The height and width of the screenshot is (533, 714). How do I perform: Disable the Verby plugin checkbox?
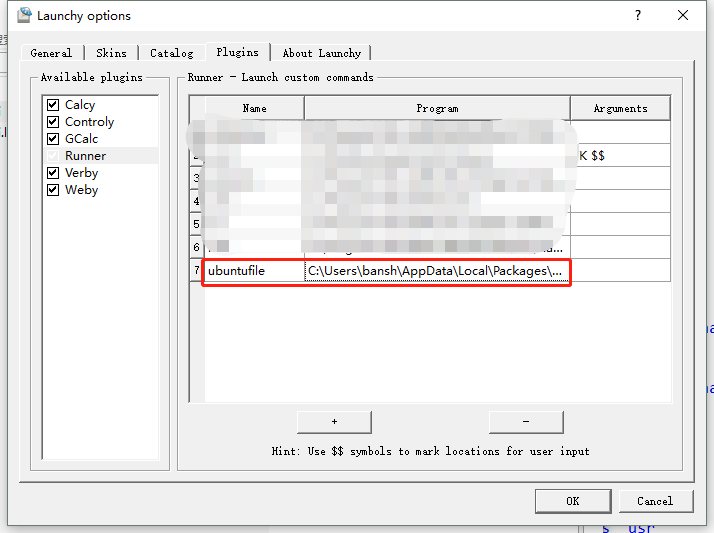(53, 173)
